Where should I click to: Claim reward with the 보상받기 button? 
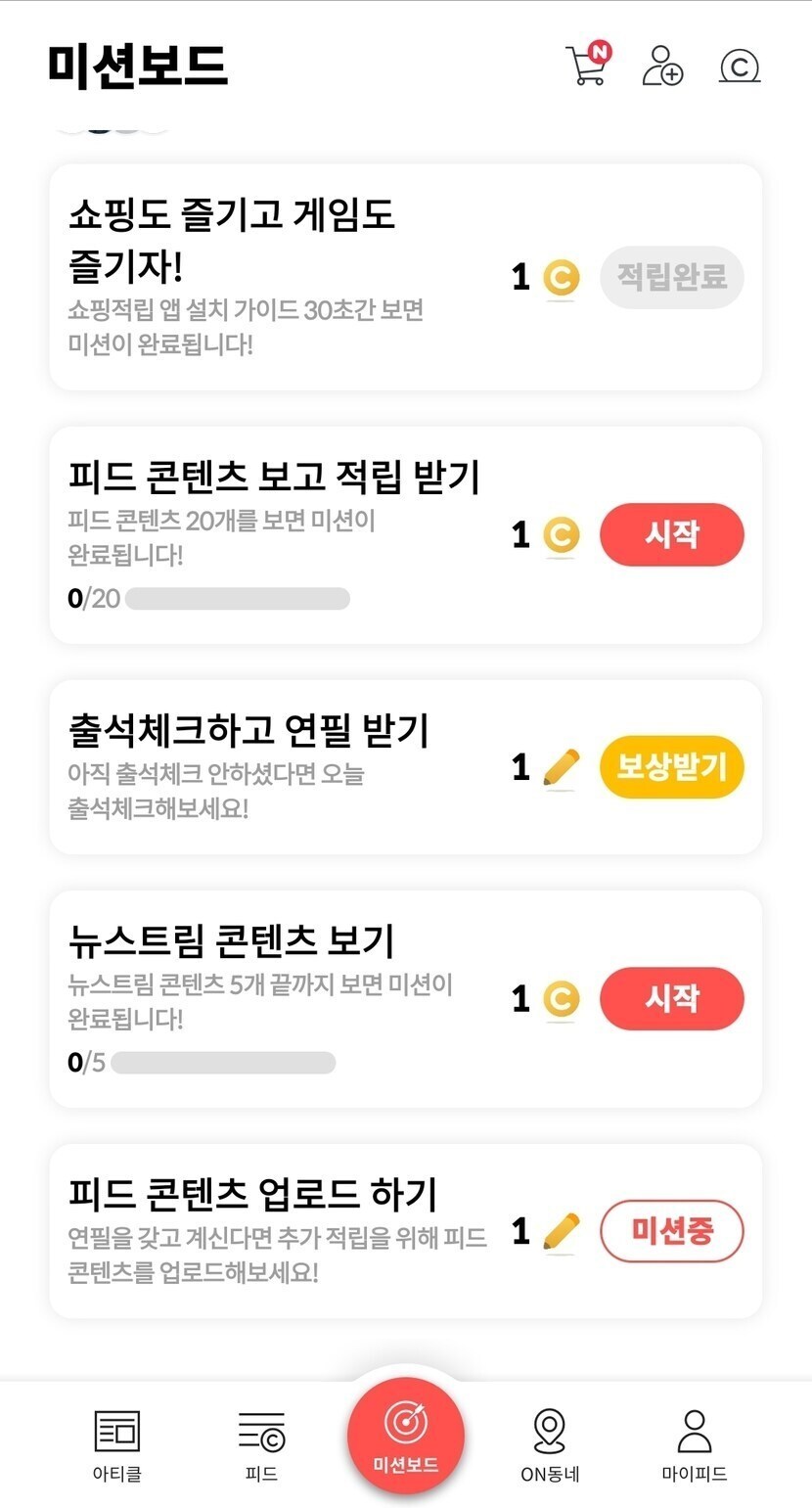click(x=672, y=767)
